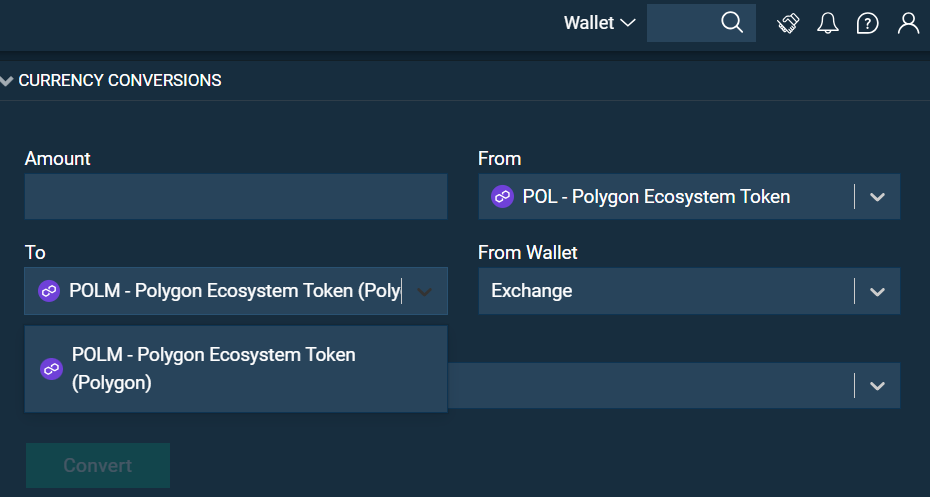
Task: Open the From Wallet dropdown arrow
Action: pos(877,291)
